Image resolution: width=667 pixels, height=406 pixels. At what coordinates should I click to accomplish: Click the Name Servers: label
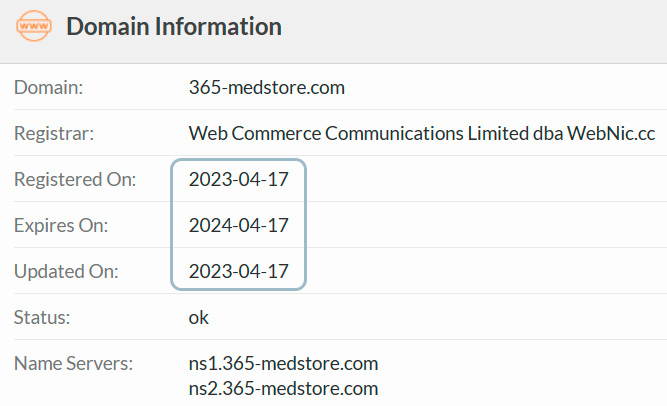73,364
